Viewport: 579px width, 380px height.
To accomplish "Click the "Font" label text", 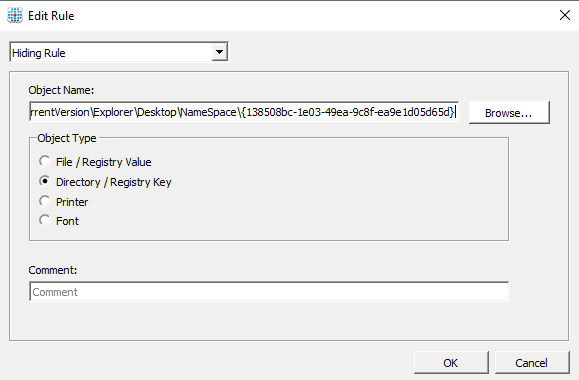I will point(67,221).
